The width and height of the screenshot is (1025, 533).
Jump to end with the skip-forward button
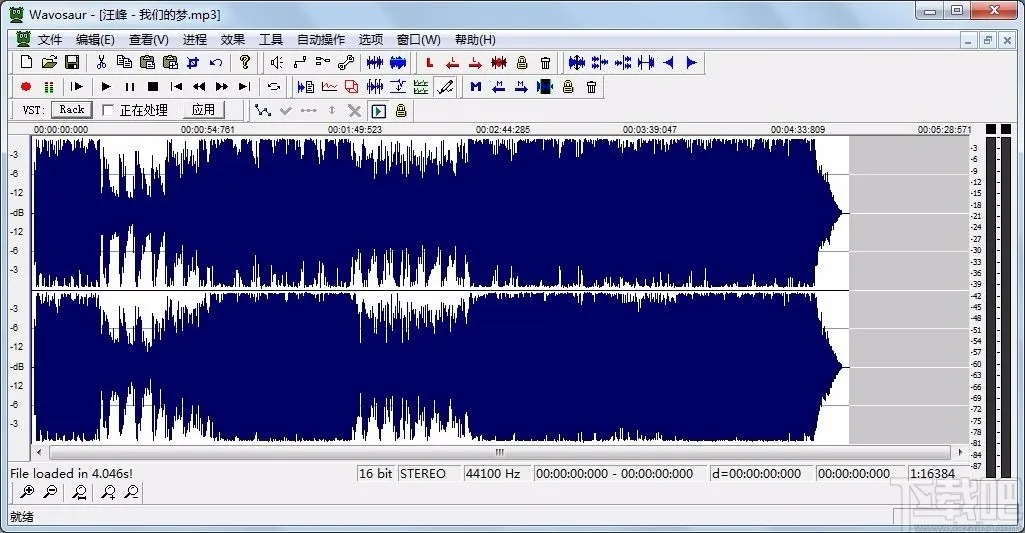244,86
